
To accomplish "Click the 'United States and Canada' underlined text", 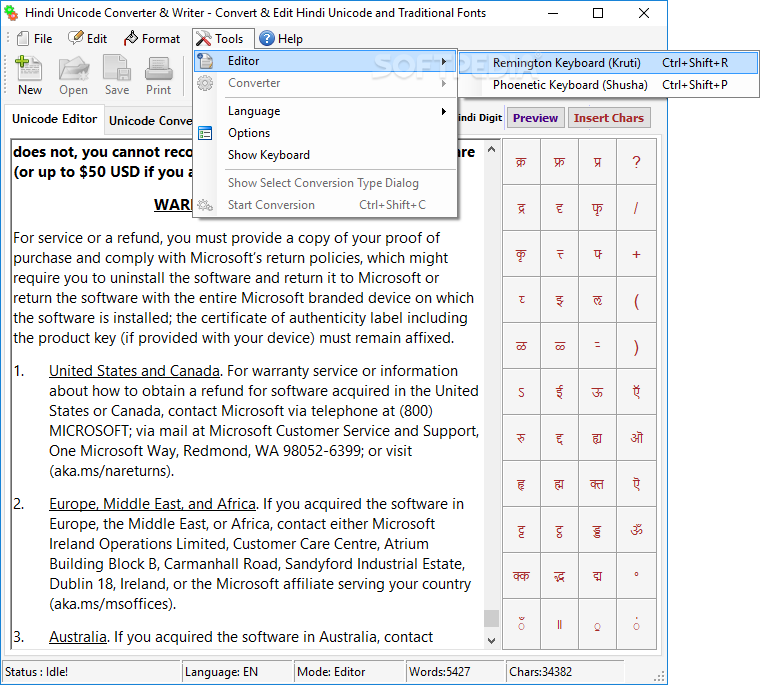I will click(134, 371).
